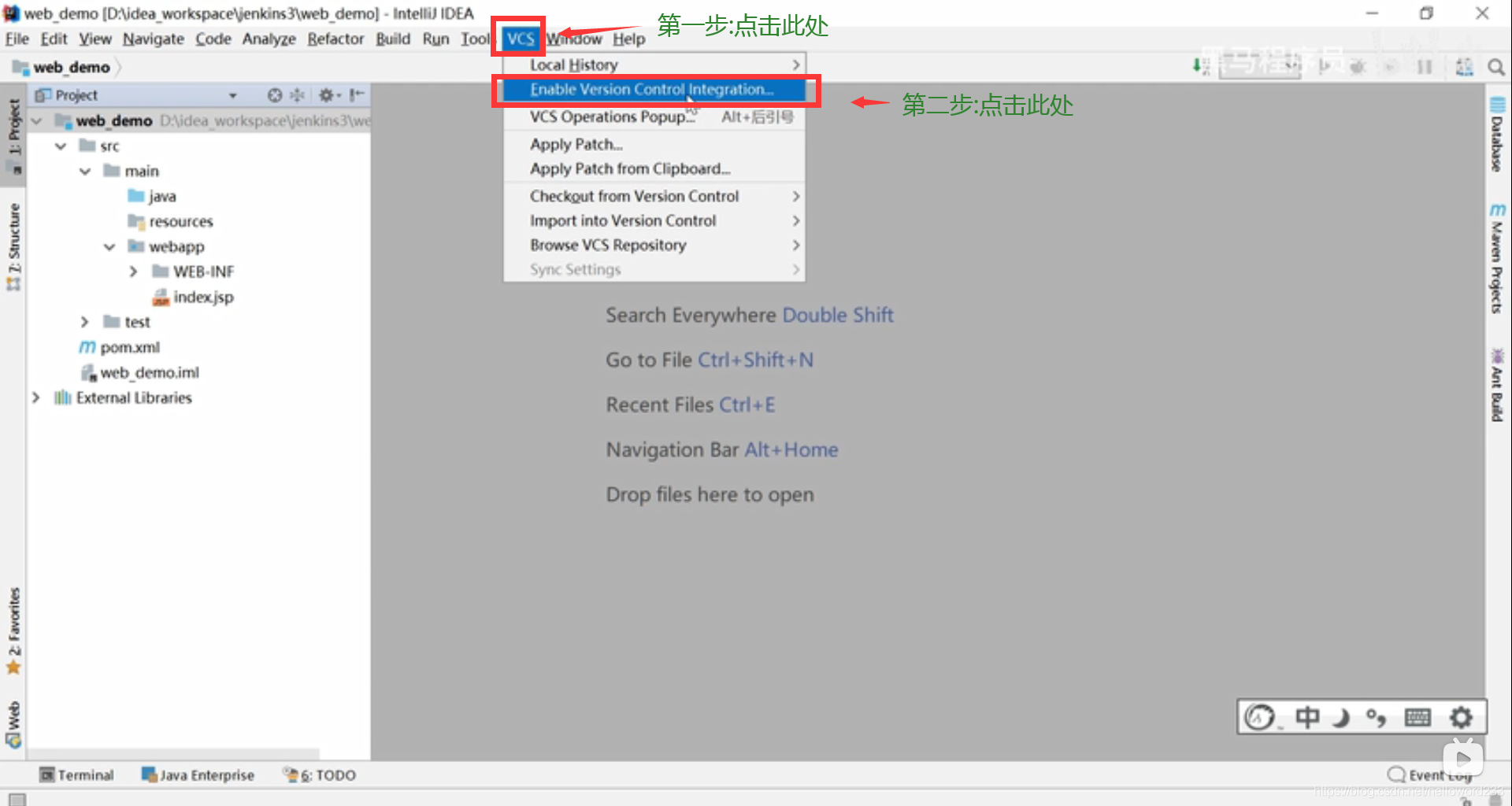The height and width of the screenshot is (806, 1512).
Task: Click the pause-shaped icon in run toolbar
Action: pyautogui.click(x=1425, y=67)
